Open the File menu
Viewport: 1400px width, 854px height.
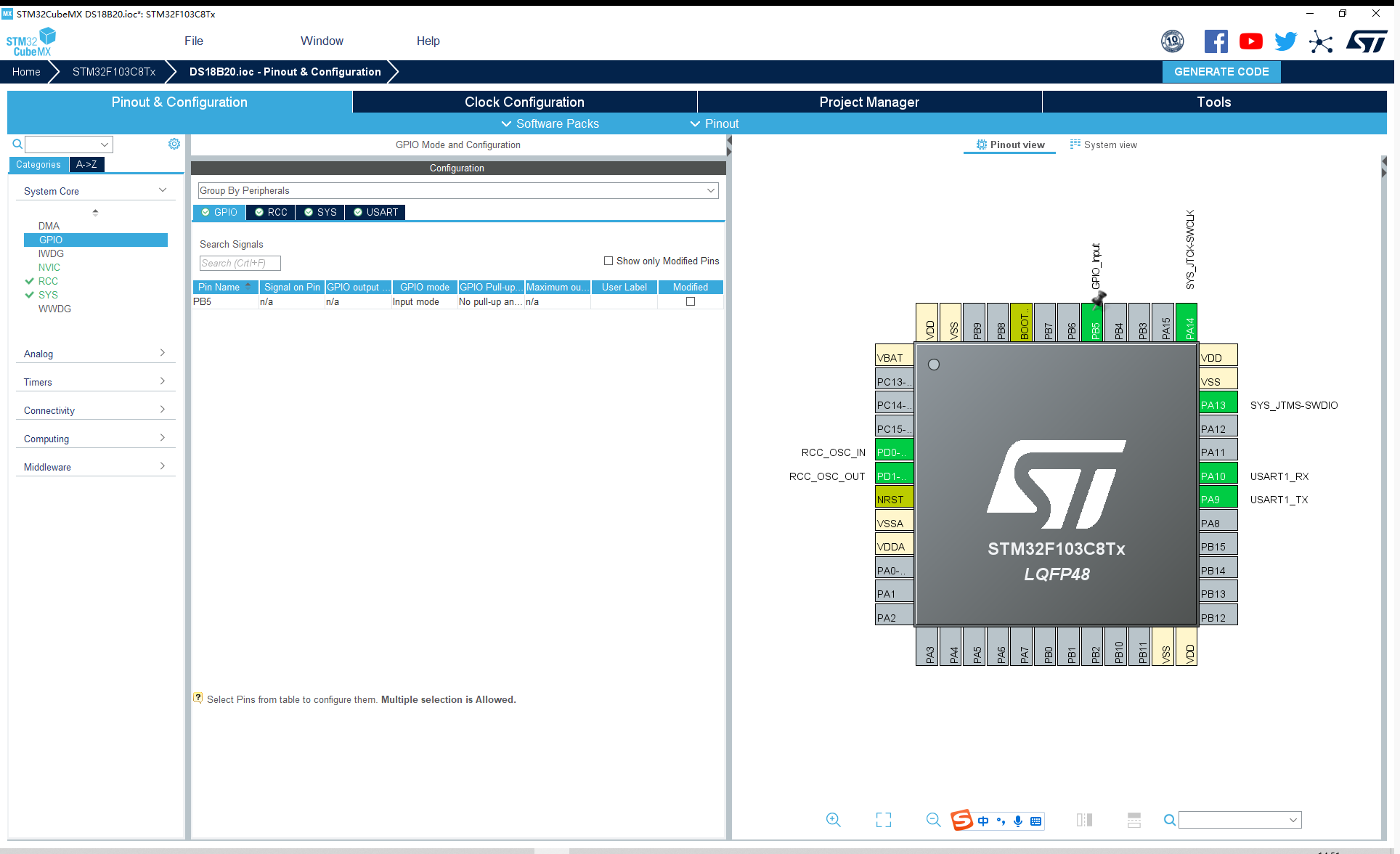(194, 41)
